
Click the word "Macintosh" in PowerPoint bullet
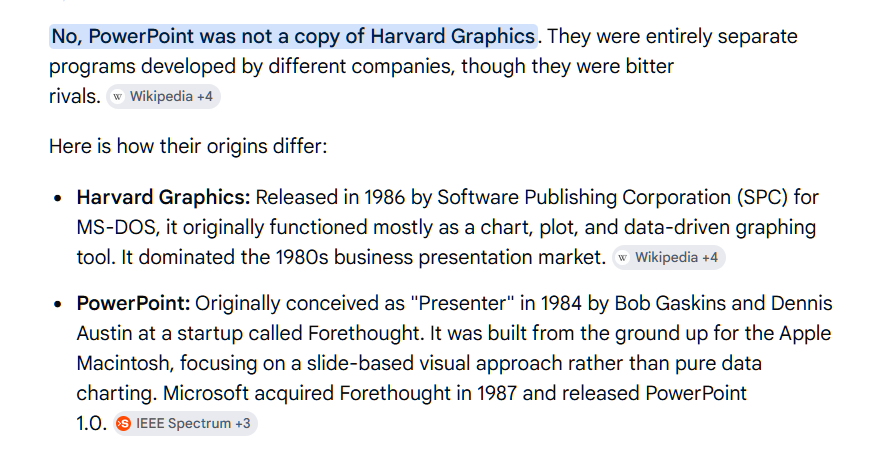click(125, 364)
